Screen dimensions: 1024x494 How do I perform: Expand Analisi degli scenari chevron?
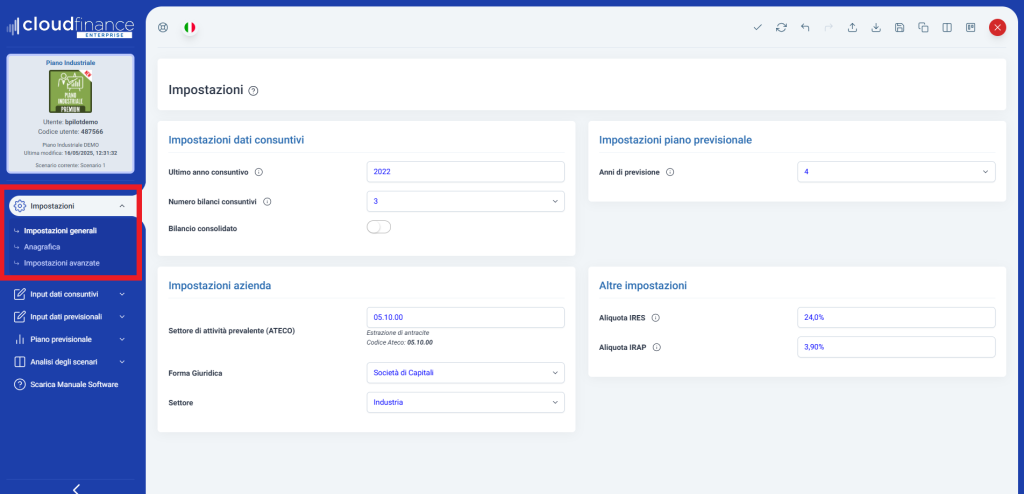(x=122, y=362)
